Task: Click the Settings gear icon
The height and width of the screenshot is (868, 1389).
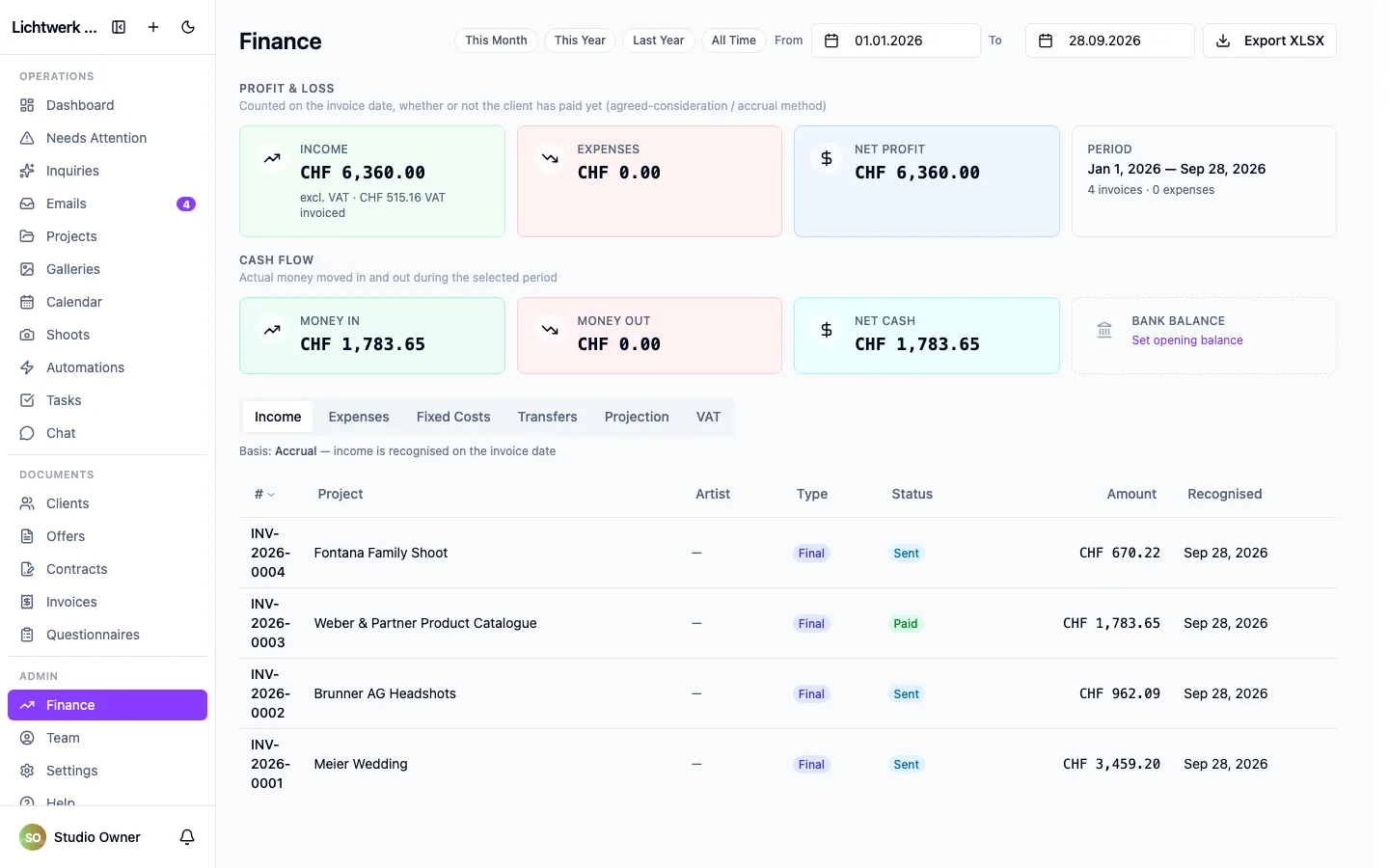Action: point(27,771)
